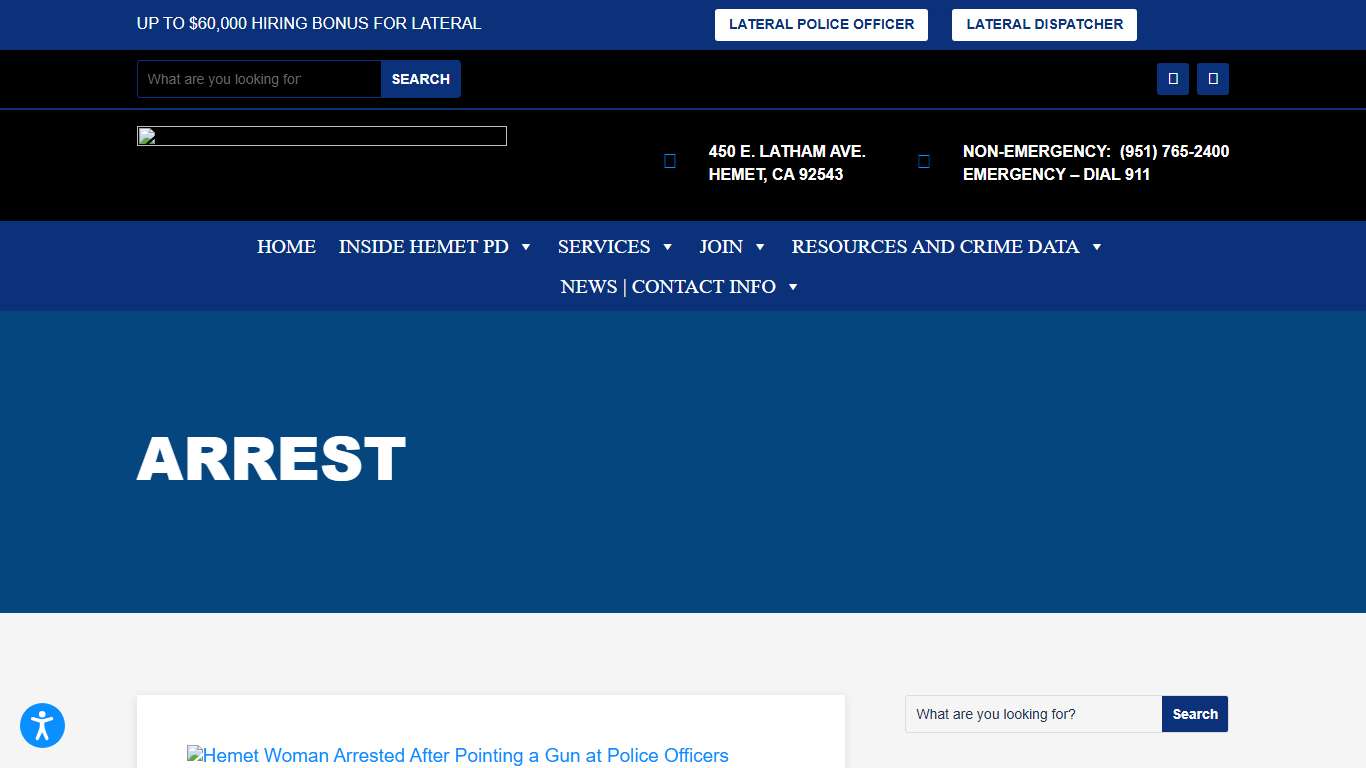The width and height of the screenshot is (1366, 768).
Task: Open the accessibility widget in the bottom corner
Action: (42, 725)
